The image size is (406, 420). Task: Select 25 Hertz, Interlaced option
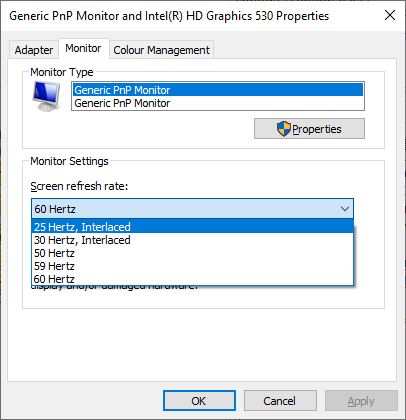[192, 227]
